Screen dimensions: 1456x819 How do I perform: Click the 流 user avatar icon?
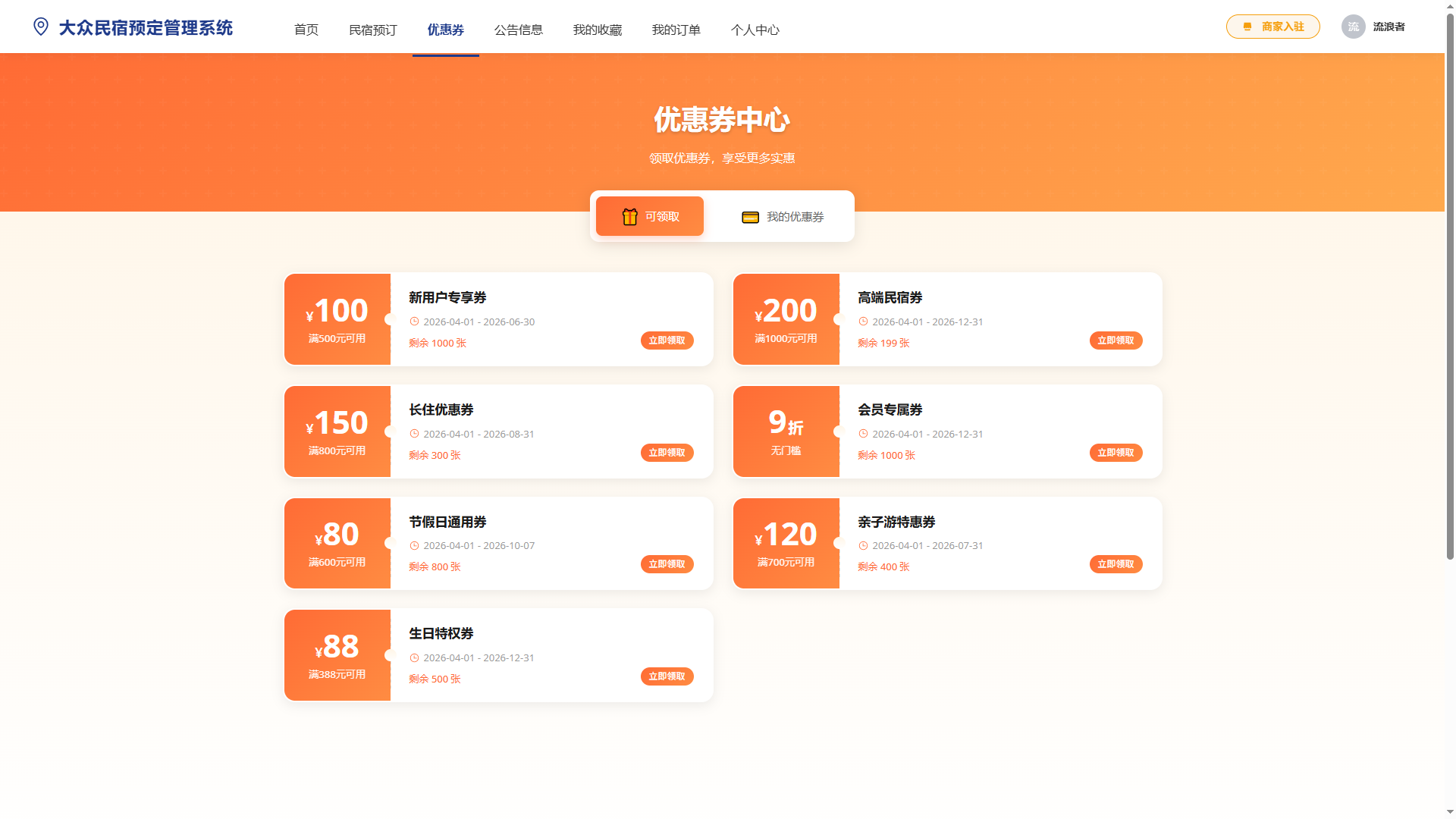click(1353, 27)
